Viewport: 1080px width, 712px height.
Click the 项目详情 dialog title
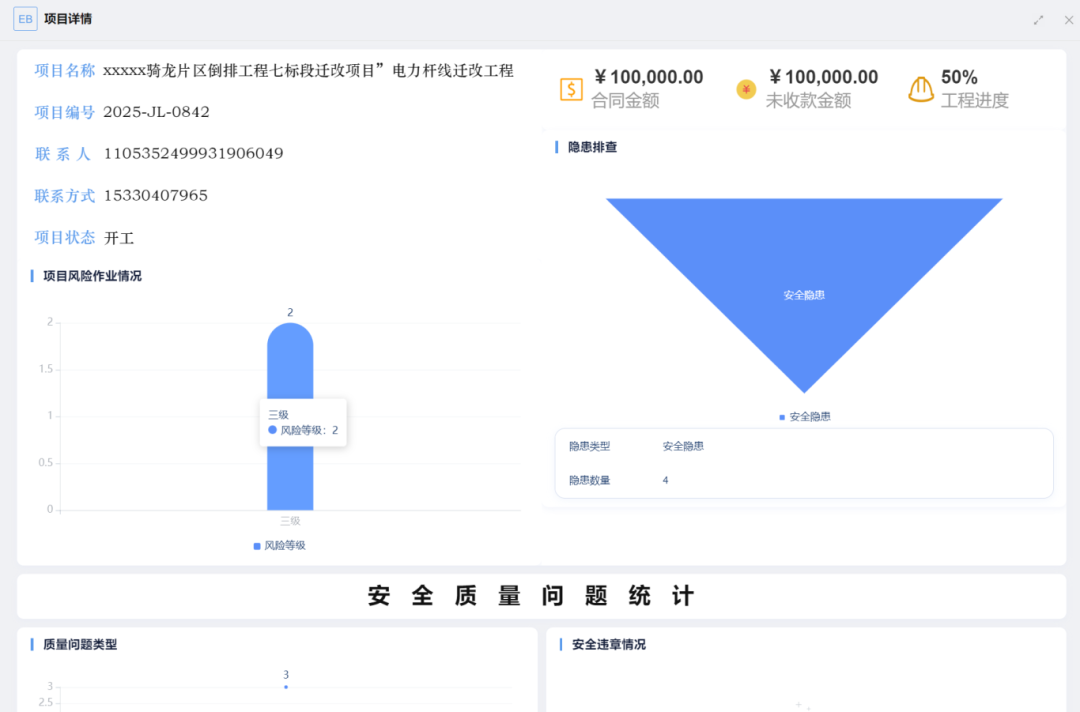[x=68, y=19]
